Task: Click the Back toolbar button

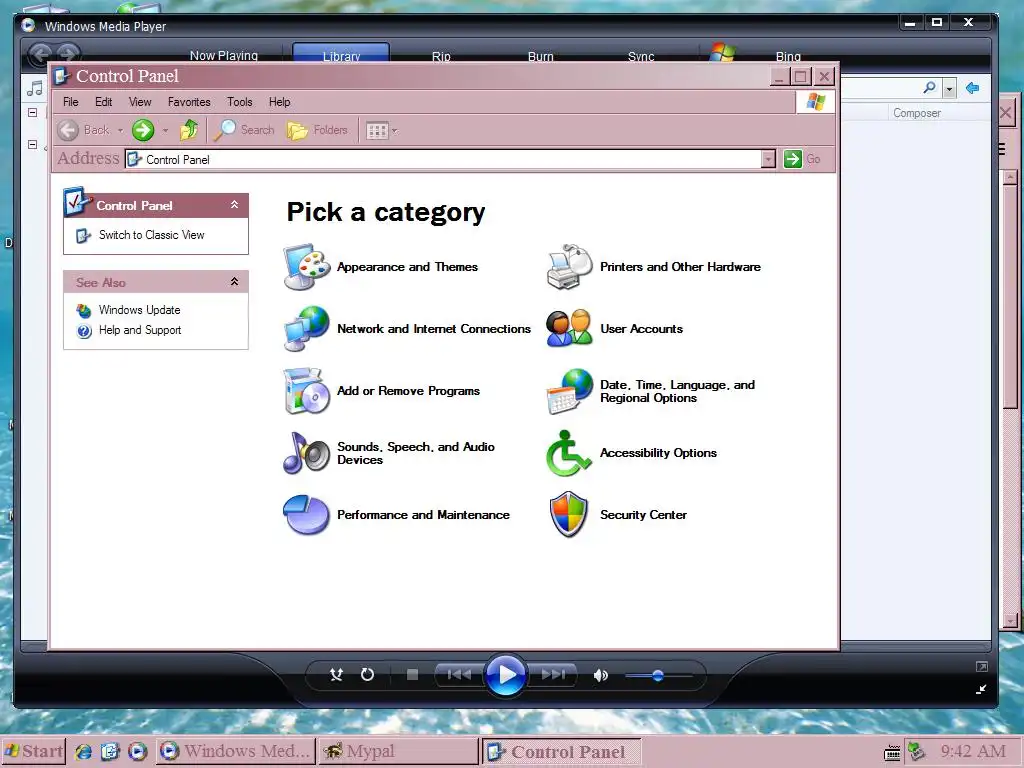Action: point(84,130)
